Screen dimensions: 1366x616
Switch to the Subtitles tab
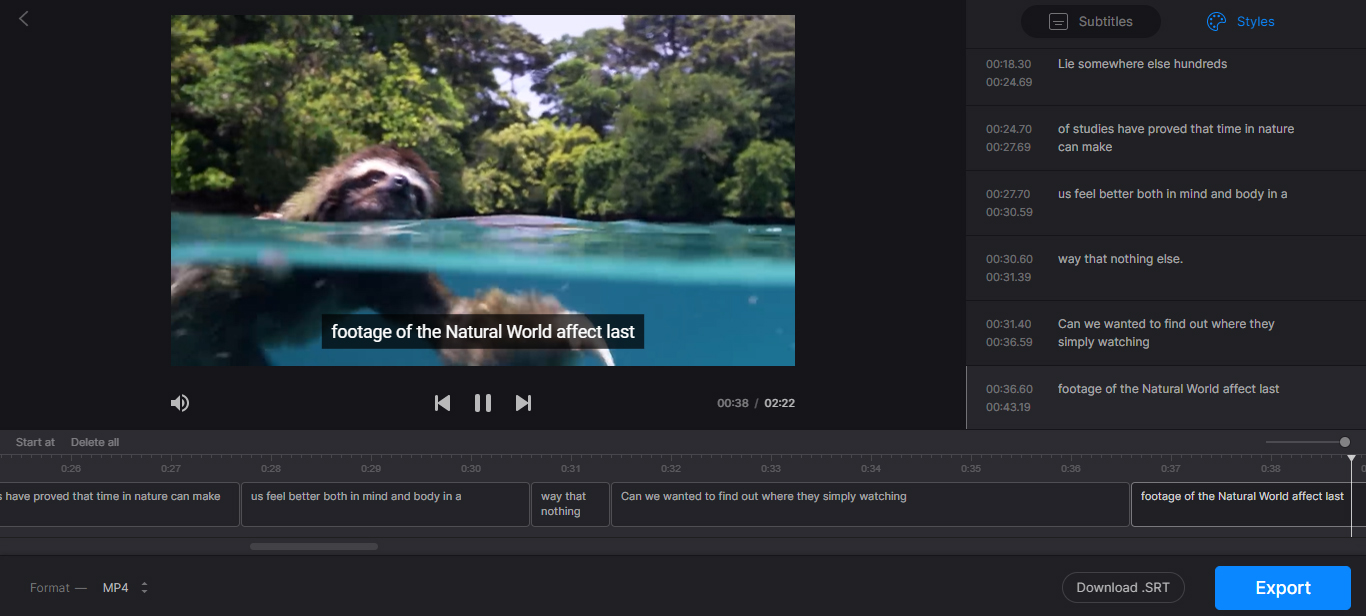pos(1090,21)
